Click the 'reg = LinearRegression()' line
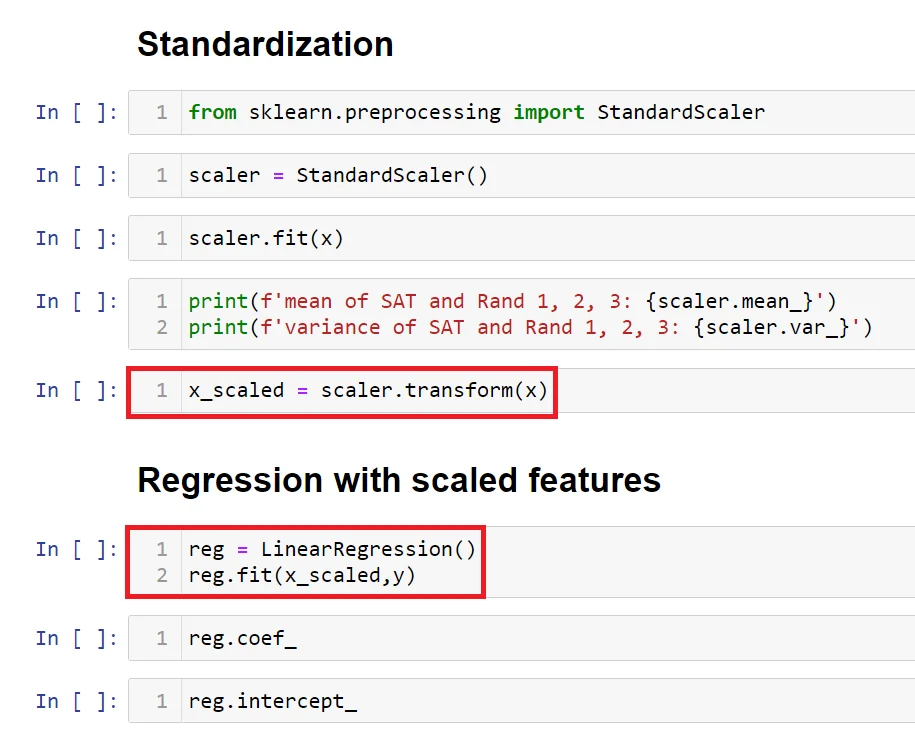Image resolution: width=915 pixels, height=742 pixels. 332,549
